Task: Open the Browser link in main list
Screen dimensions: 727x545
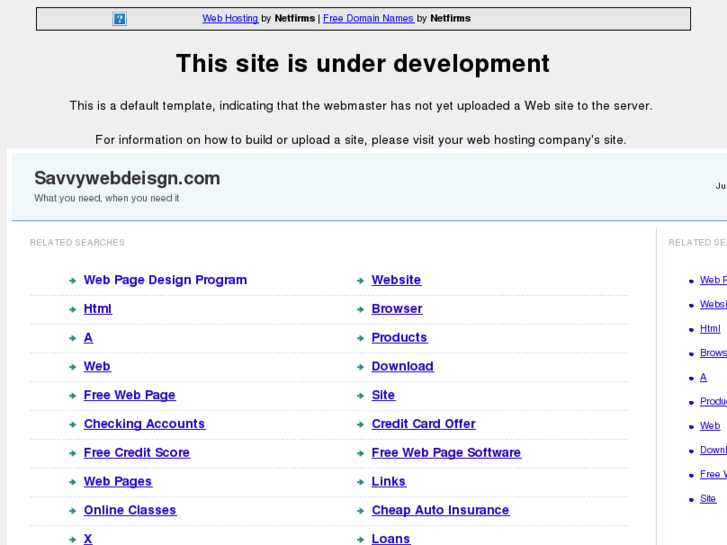Action: click(x=397, y=308)
